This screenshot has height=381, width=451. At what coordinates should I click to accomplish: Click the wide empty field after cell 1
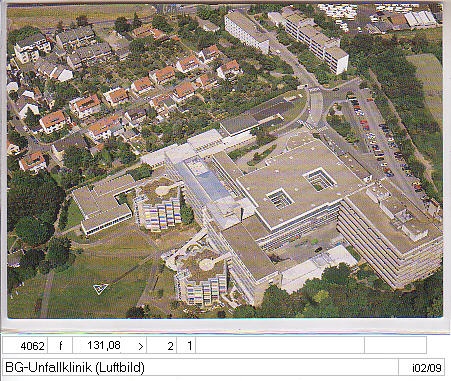click(x=280, y=345)
